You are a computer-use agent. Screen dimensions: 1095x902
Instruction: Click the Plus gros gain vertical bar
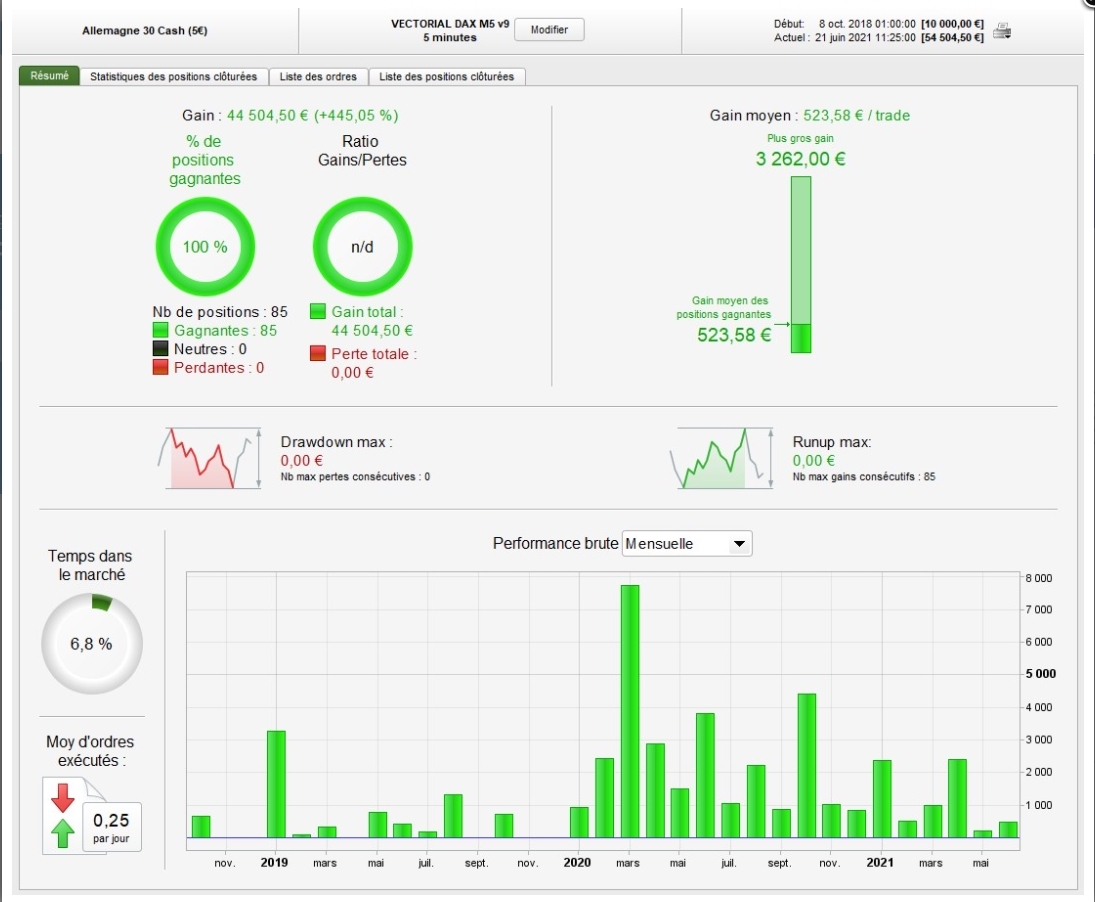801,264
